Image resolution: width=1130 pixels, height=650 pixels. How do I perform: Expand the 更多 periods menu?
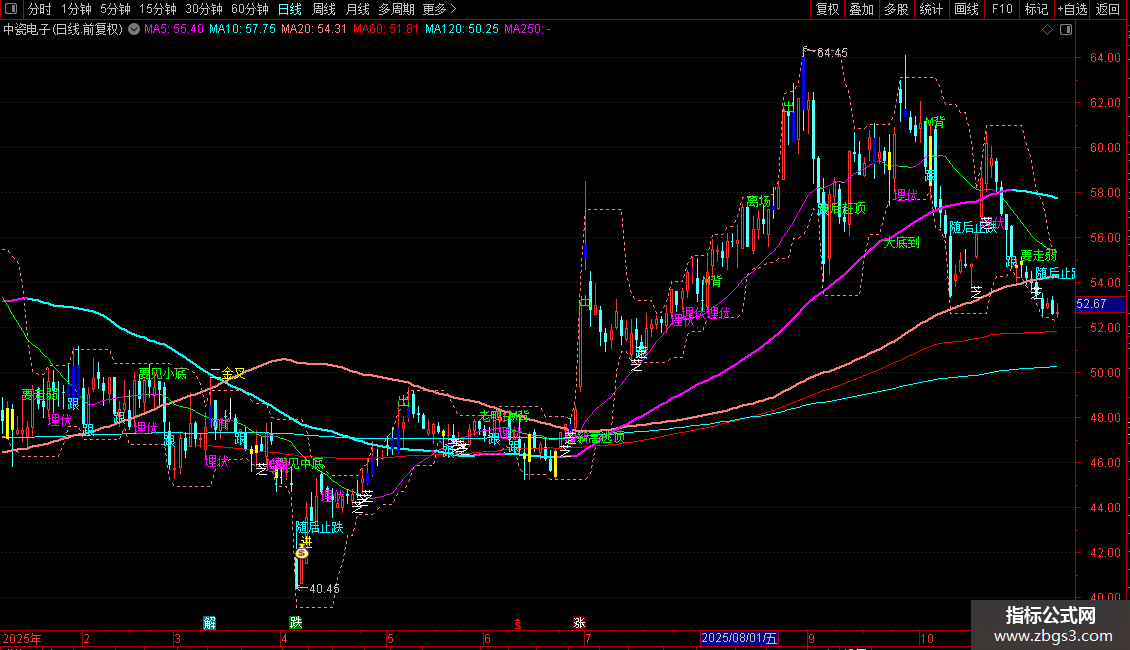click(439, 9)
